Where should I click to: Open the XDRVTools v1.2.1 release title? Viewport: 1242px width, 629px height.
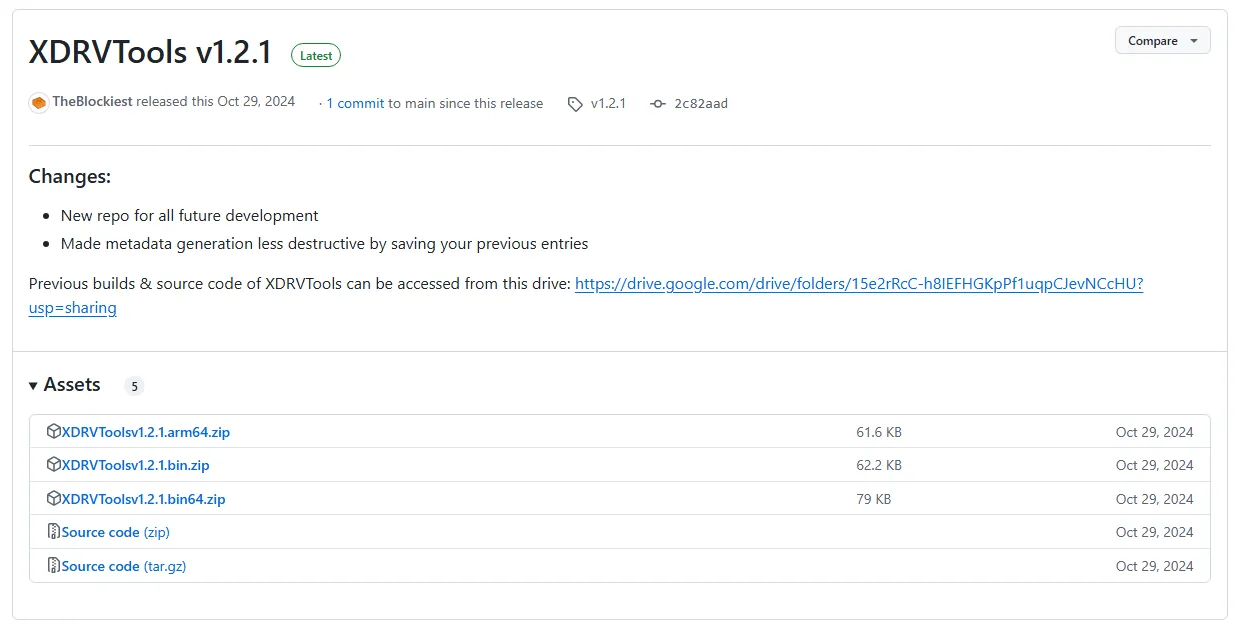pos(151,53)
